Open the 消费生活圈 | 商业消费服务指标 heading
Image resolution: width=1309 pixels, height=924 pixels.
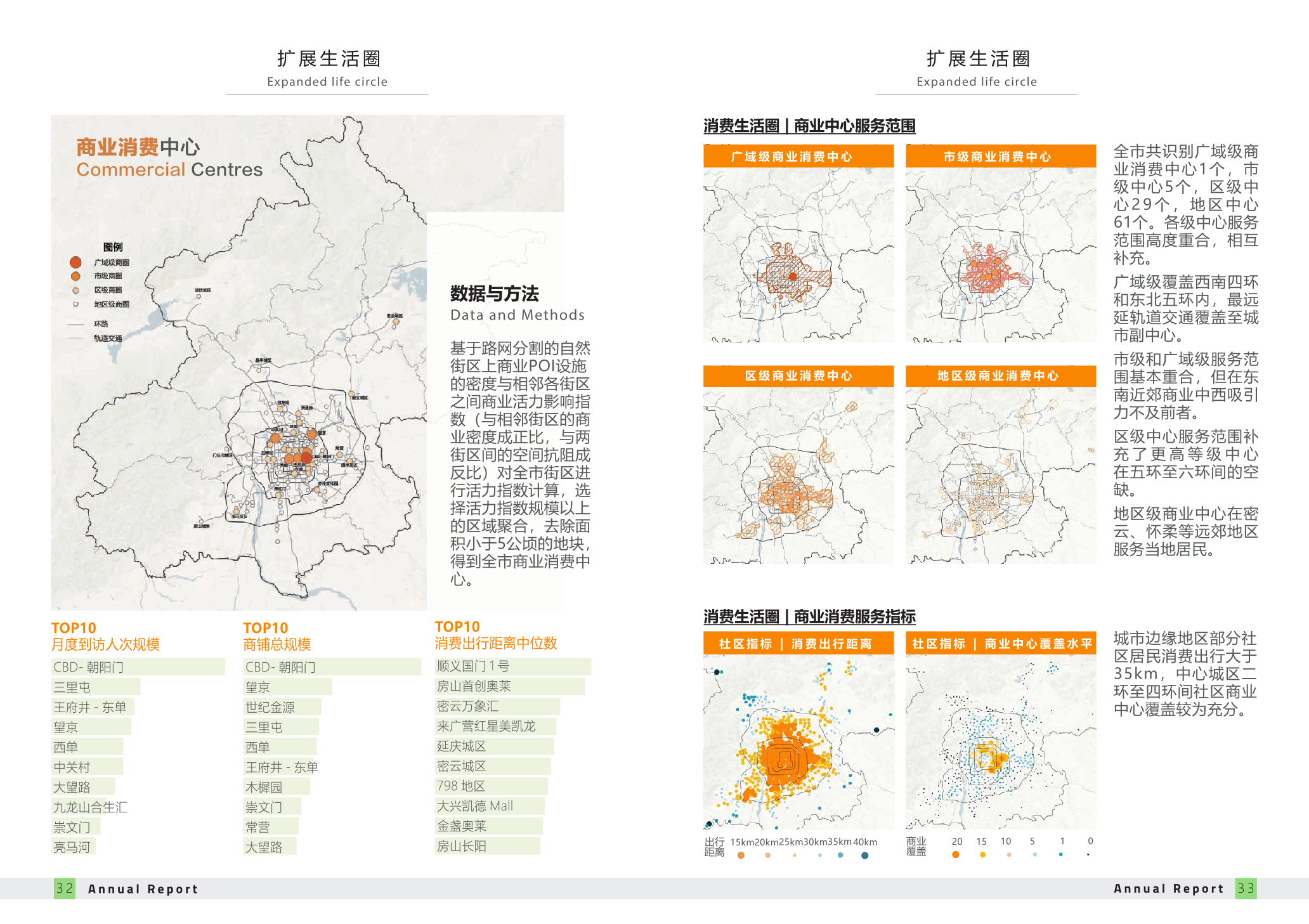point(809,616)
